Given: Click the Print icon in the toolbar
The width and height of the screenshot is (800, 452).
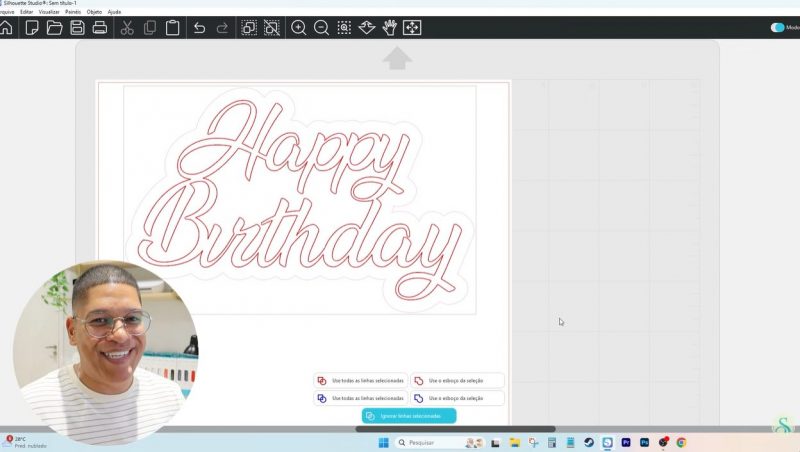Looking at the screenshot, I should point(100,28).
